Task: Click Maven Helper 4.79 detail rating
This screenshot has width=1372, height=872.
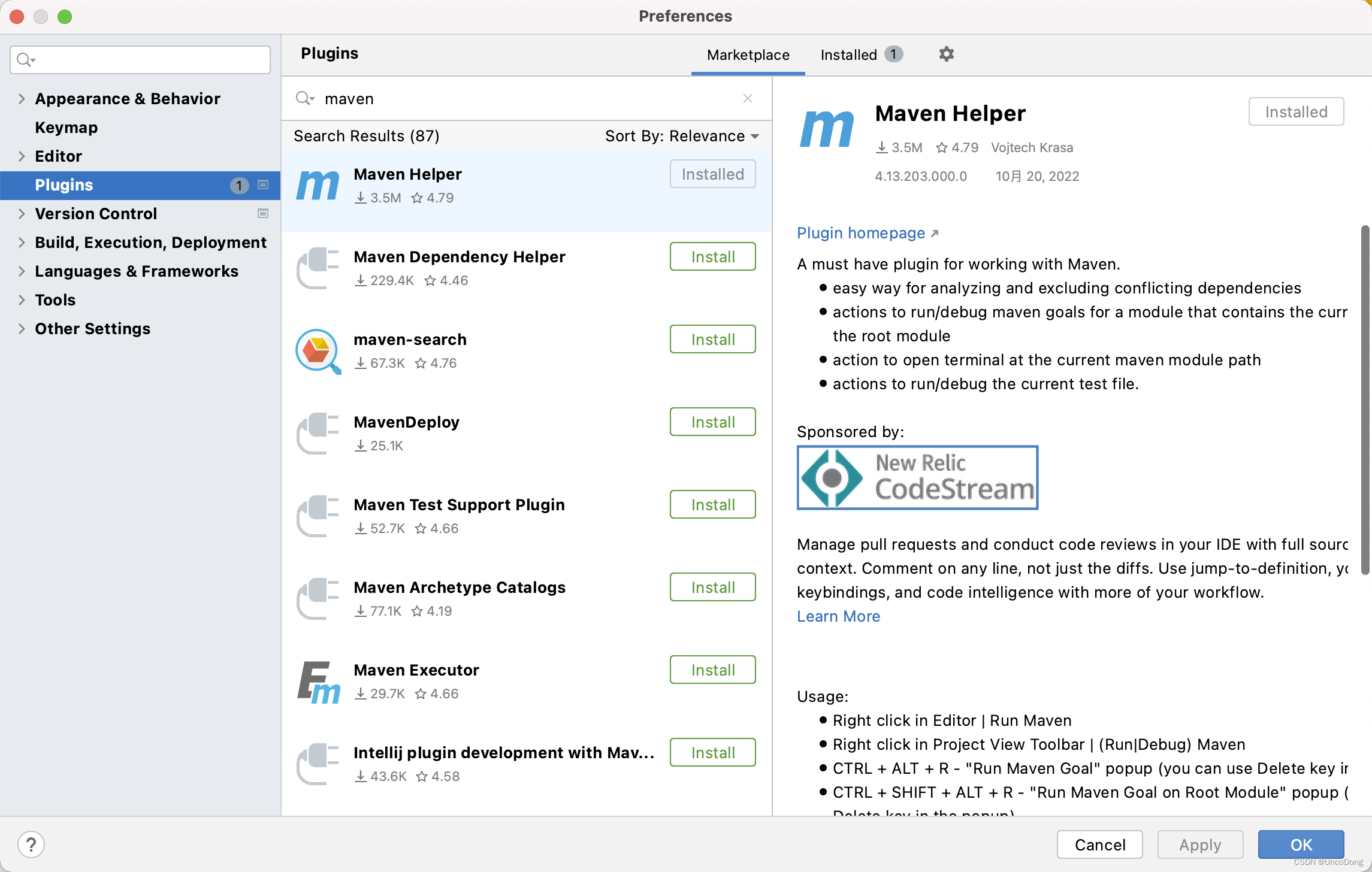Action: click(x=957, y=147)
